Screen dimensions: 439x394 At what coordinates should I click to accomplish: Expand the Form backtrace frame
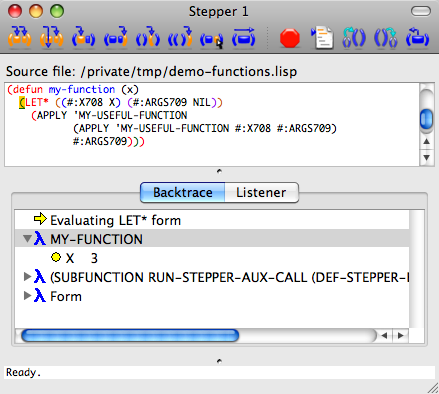(x=28, y=295)
